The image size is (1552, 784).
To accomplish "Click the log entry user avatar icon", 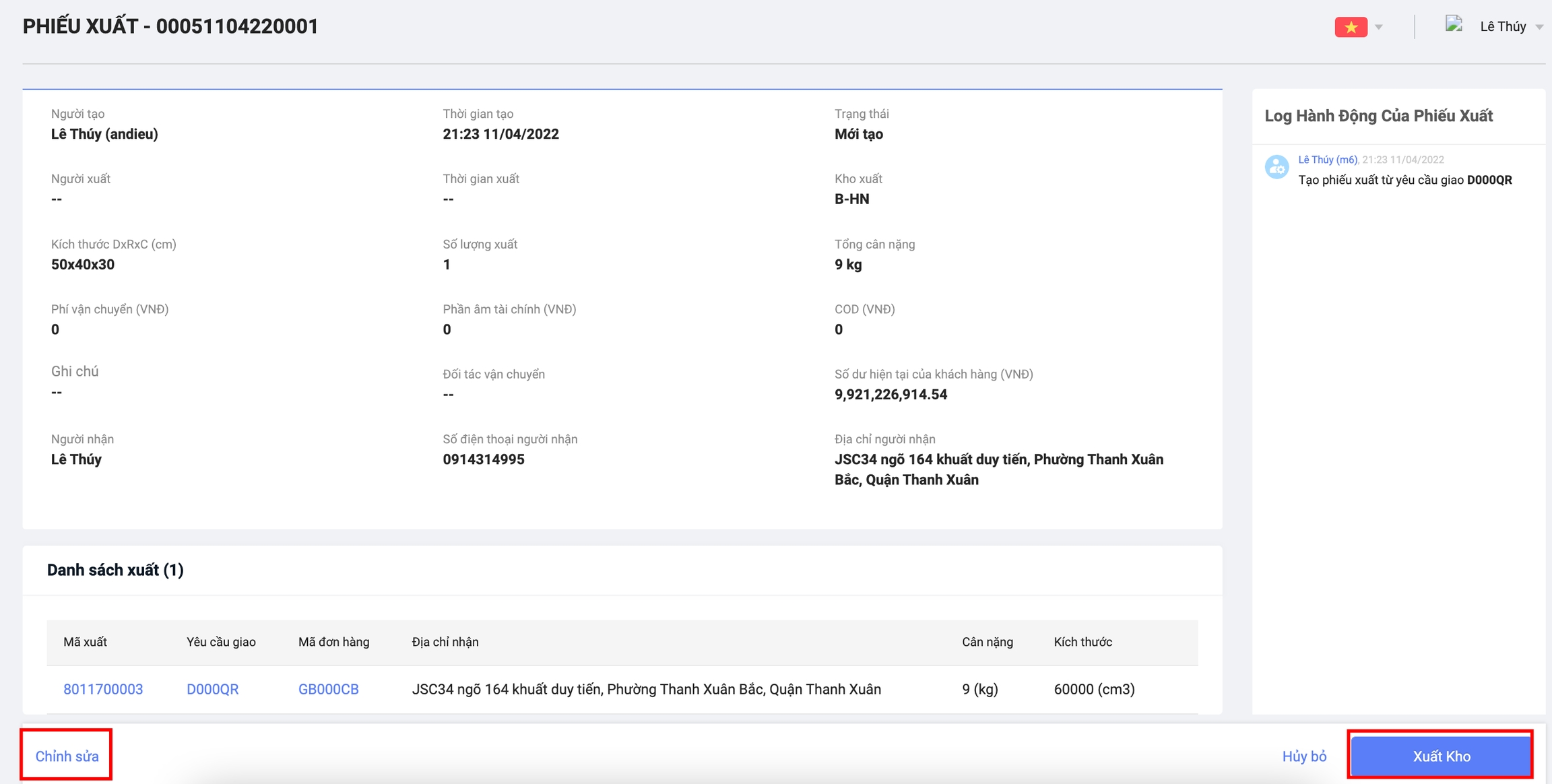I will 1276,166.
